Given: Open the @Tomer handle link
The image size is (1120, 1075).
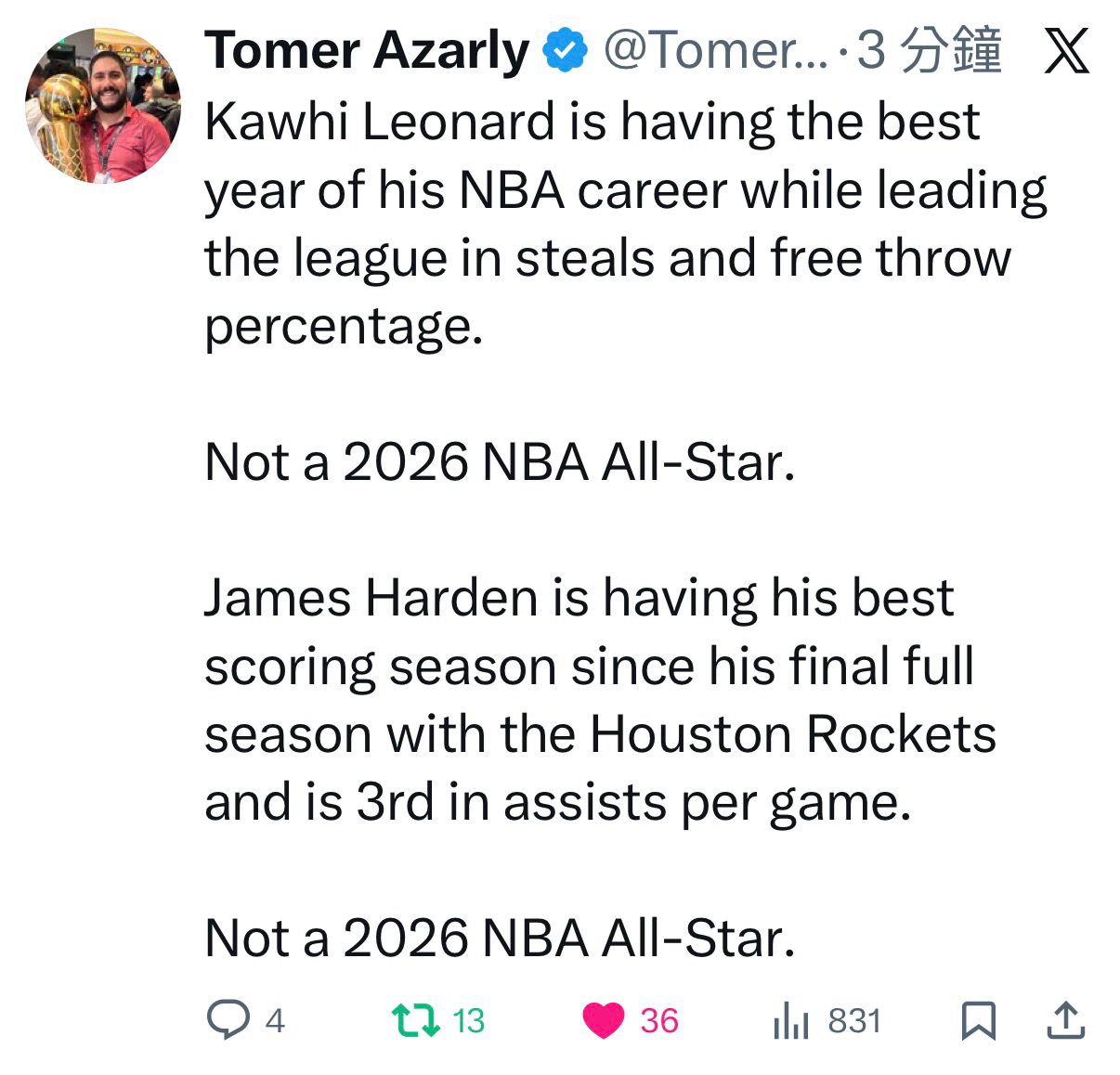Looking at the screenshot, I should coord(715,50).
